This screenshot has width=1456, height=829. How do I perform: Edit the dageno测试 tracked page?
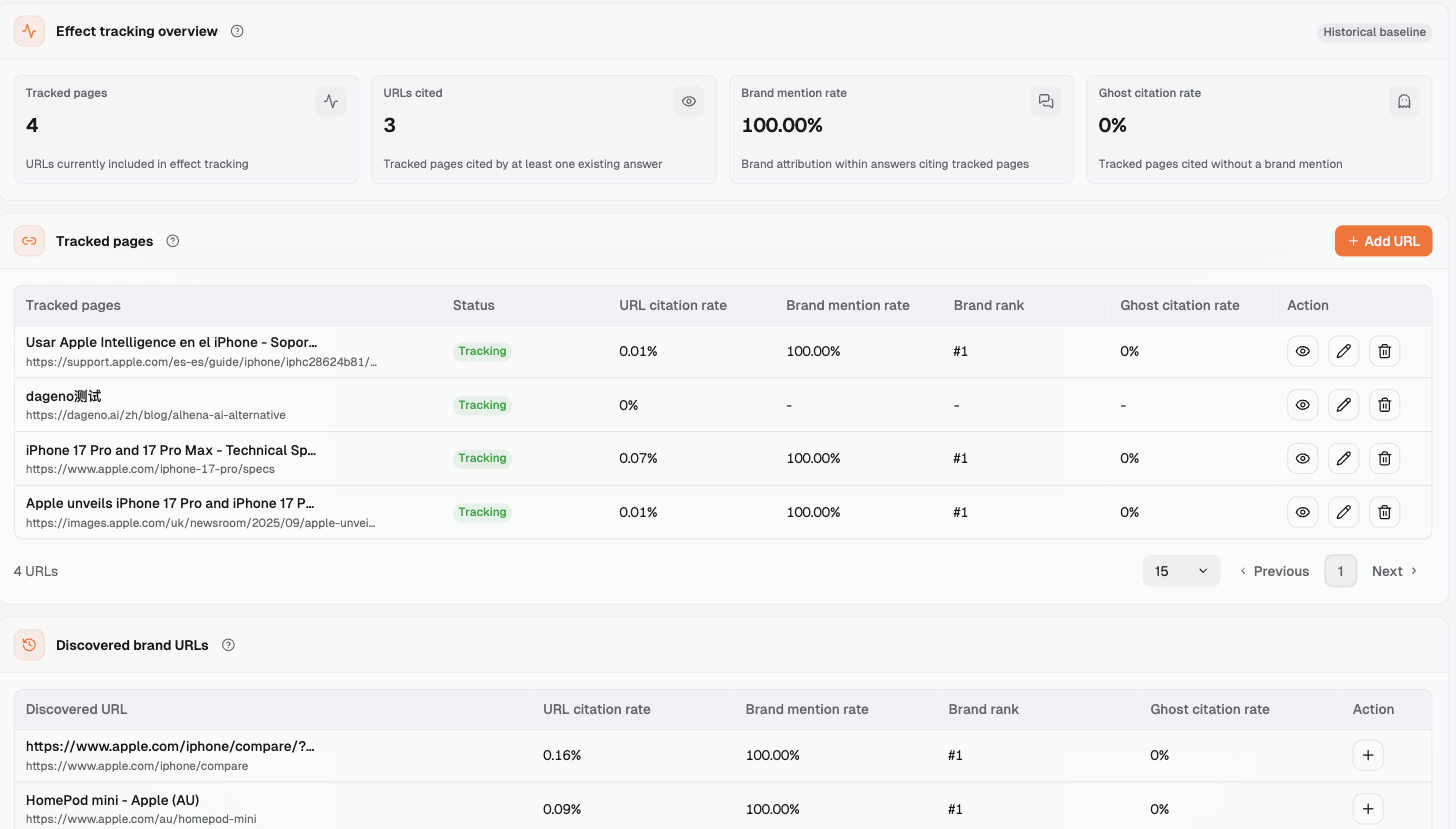1344,405
